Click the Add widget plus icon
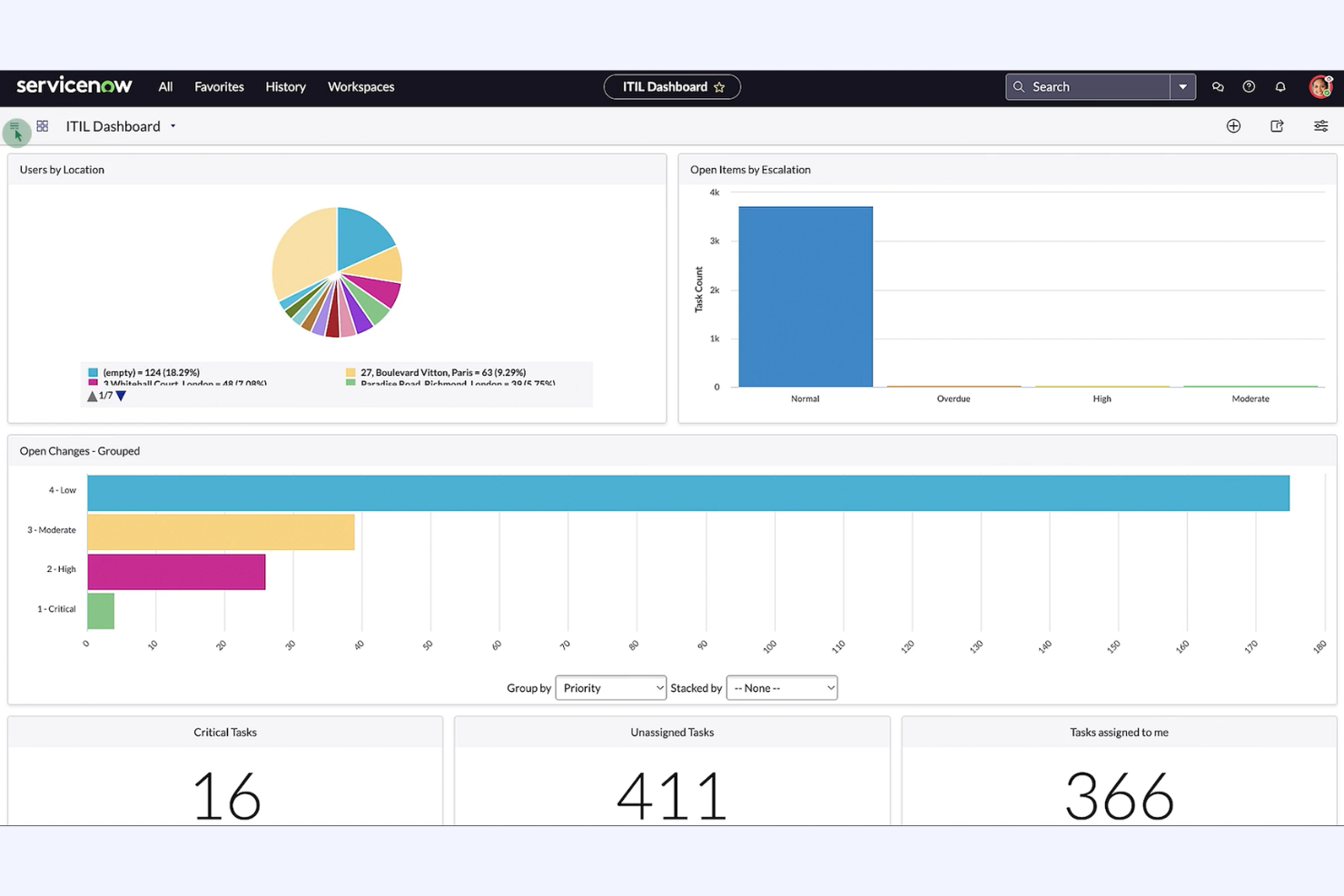This screenshot has width=1344, height=896. pyautogui.click(x=1233, y=126)
